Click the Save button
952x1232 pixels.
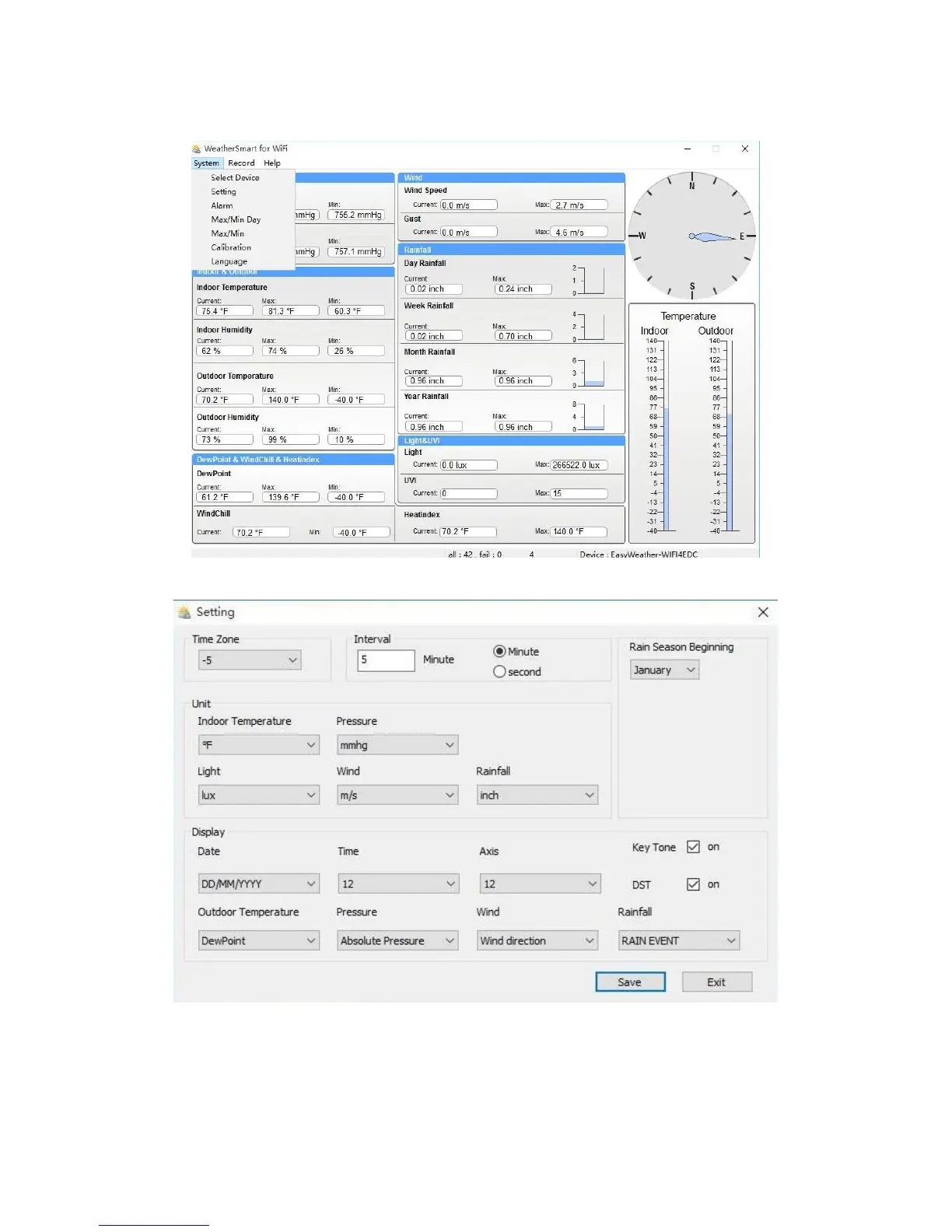pyautogui.click(x=630, y=982)
